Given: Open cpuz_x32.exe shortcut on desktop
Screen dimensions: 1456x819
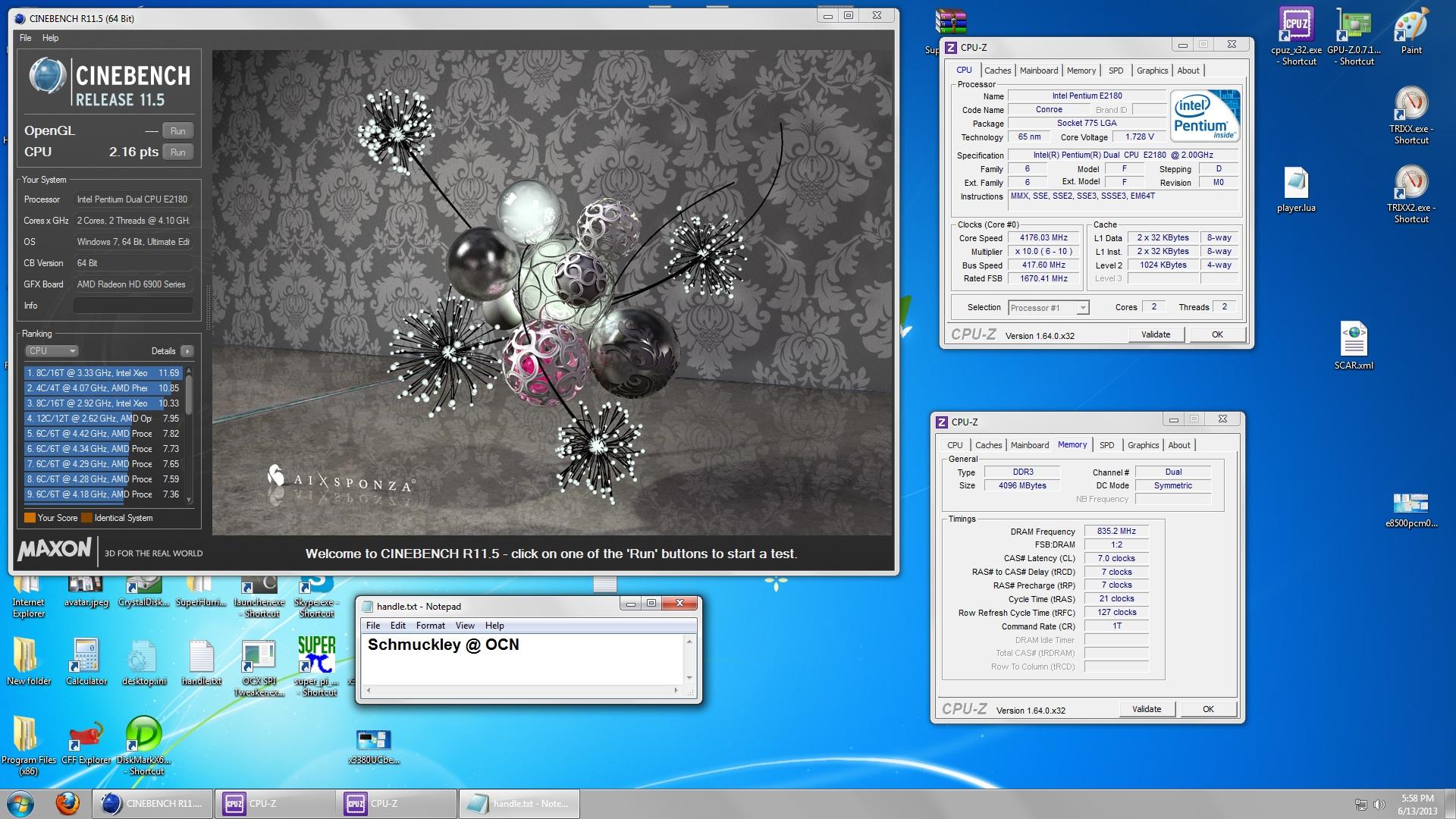Looking at the screenshot, I should [x=1296, y=36].
